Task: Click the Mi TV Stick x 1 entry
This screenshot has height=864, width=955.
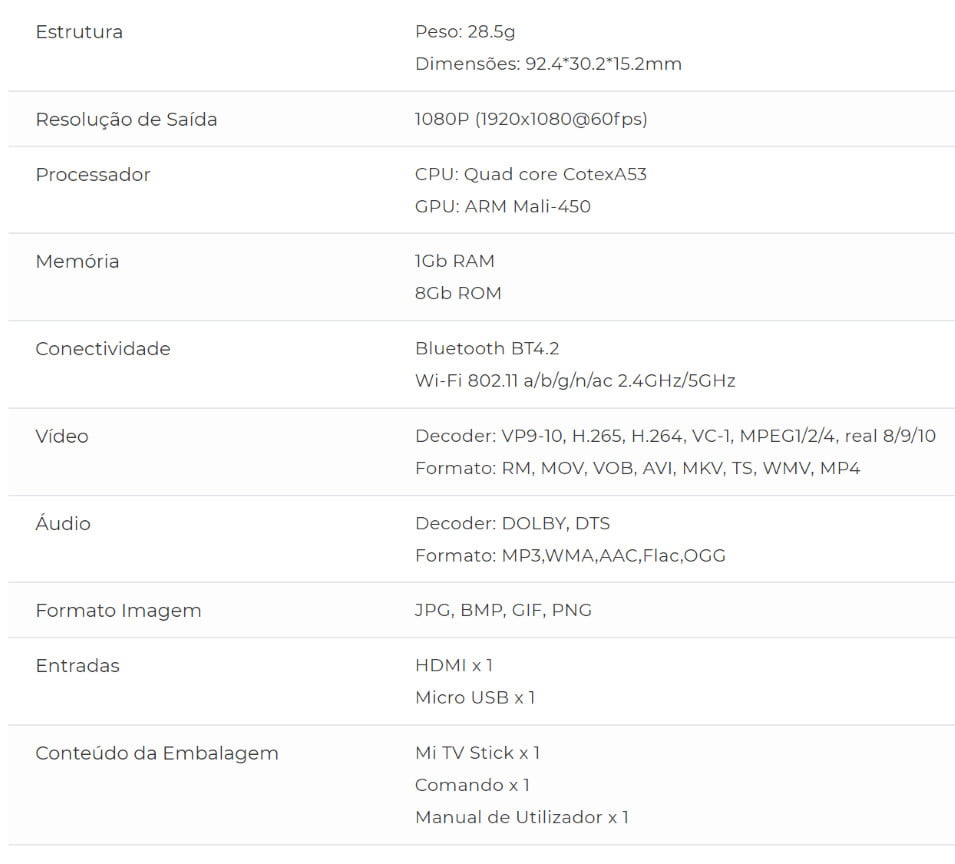Action: pyautogui.click(x=477, y=752)
